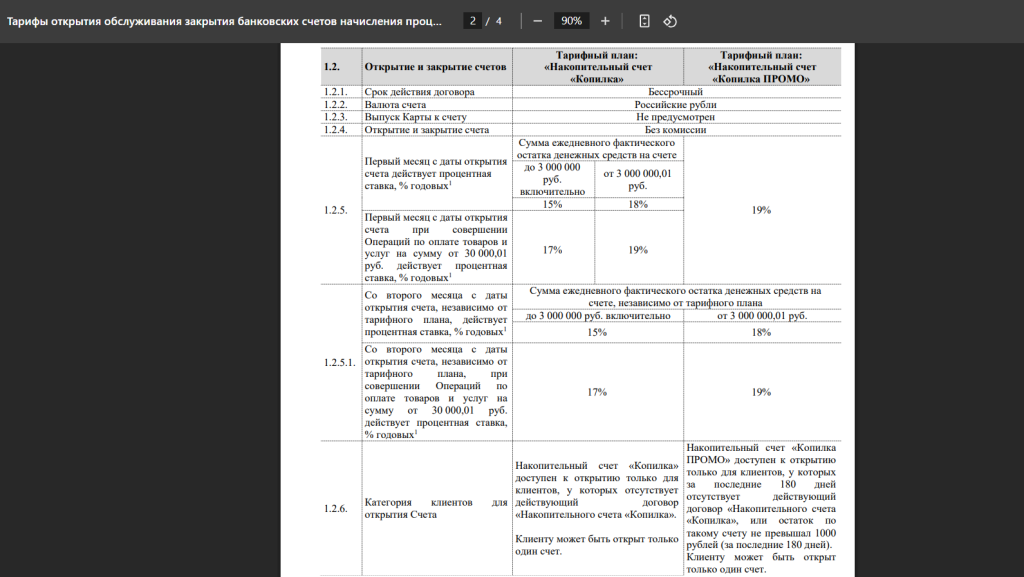The image size is (1024, 577).
Task: Toggle the fit to page icon
Action: click(645, 21)
